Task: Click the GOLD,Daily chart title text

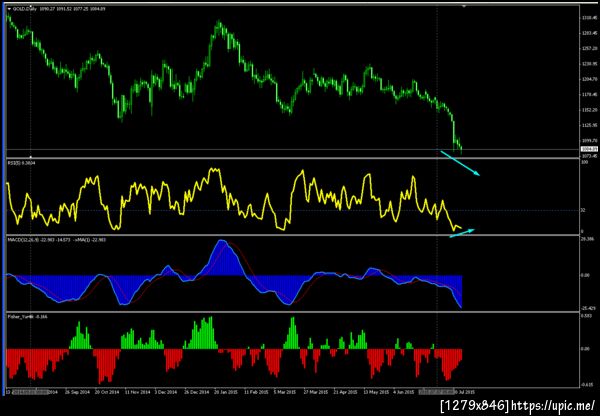Action: 24,8
